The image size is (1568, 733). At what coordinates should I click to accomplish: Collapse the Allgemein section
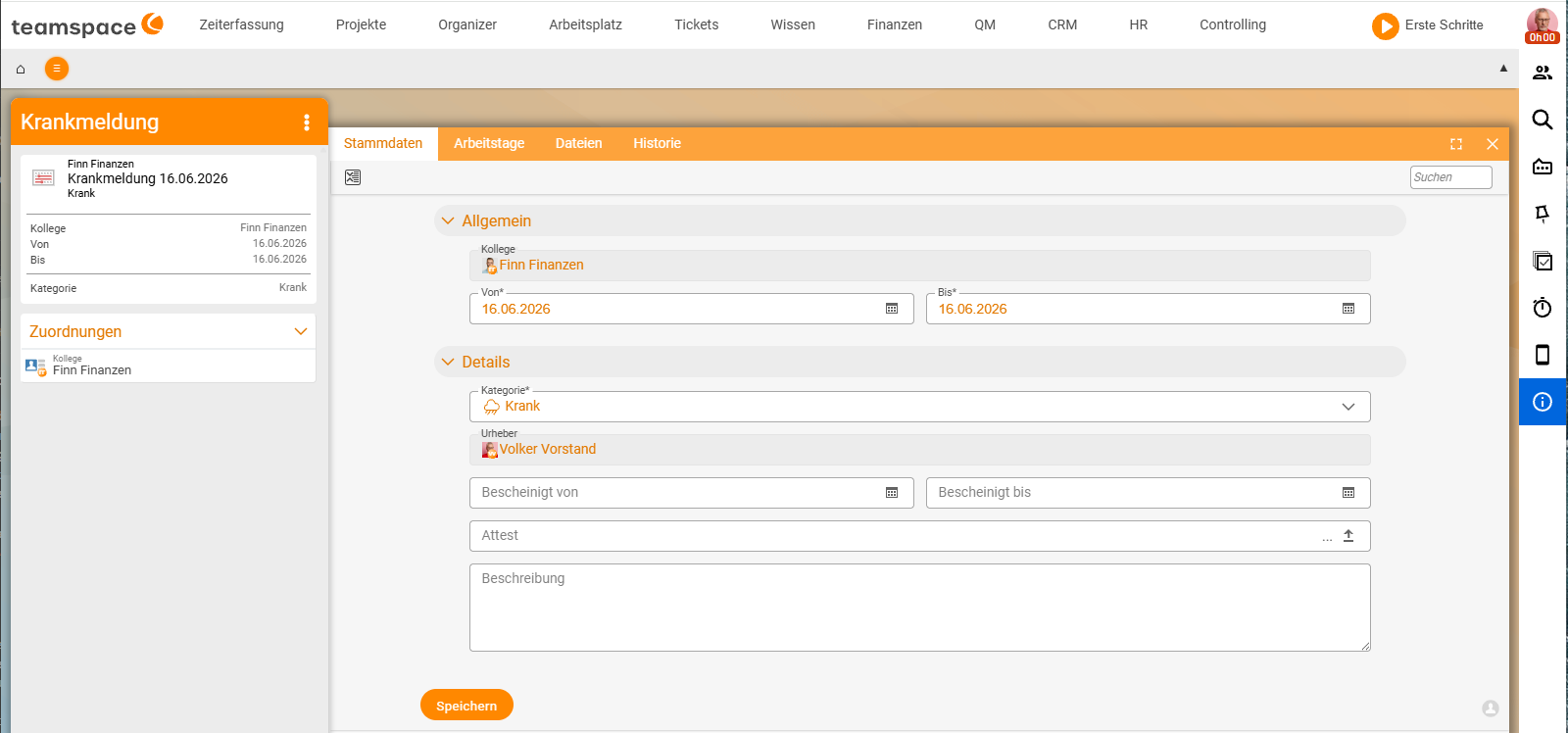tap(448, 221)
